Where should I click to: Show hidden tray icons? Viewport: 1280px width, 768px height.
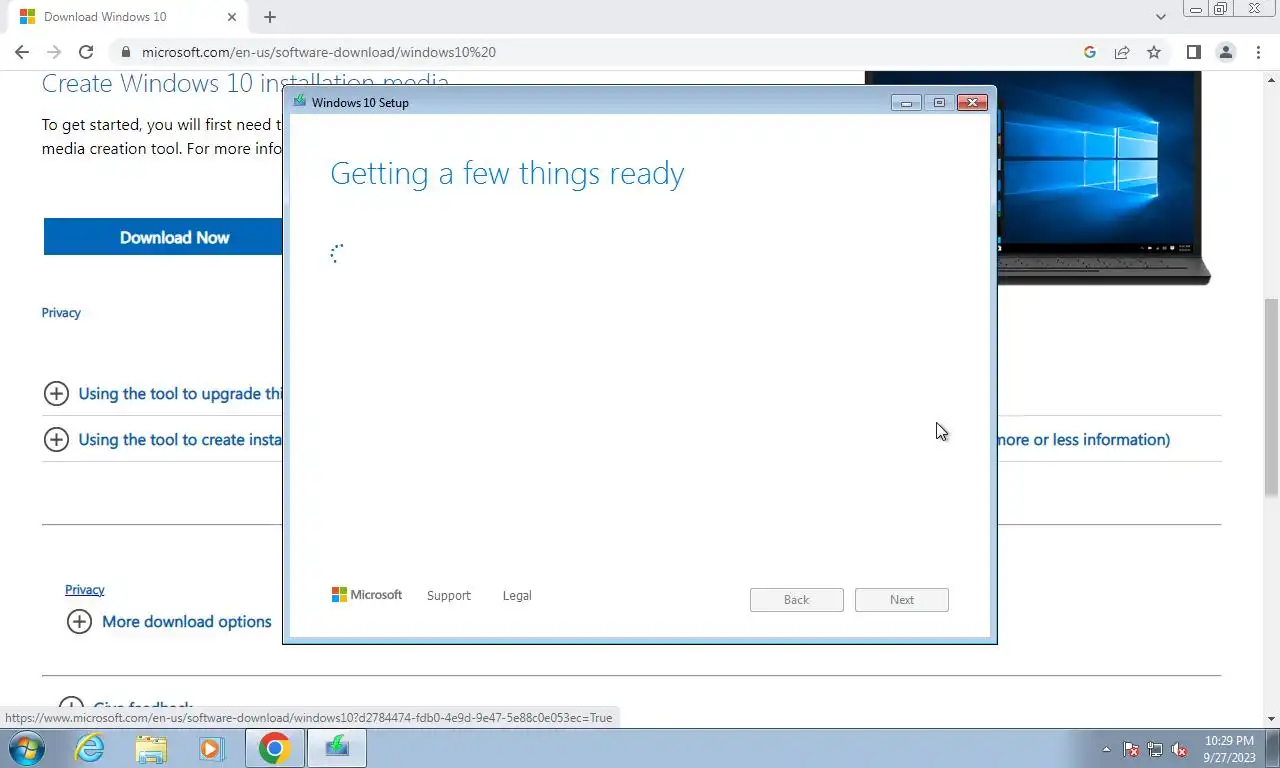click(1106, 750)
